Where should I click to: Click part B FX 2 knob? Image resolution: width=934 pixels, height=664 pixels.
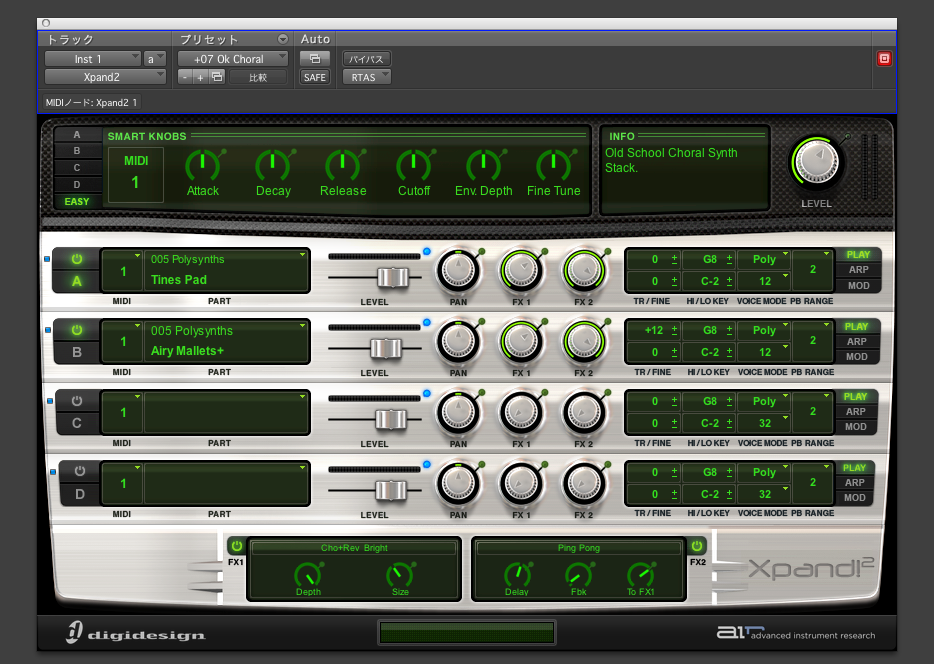pyautogui.click(x=584, y=342)
